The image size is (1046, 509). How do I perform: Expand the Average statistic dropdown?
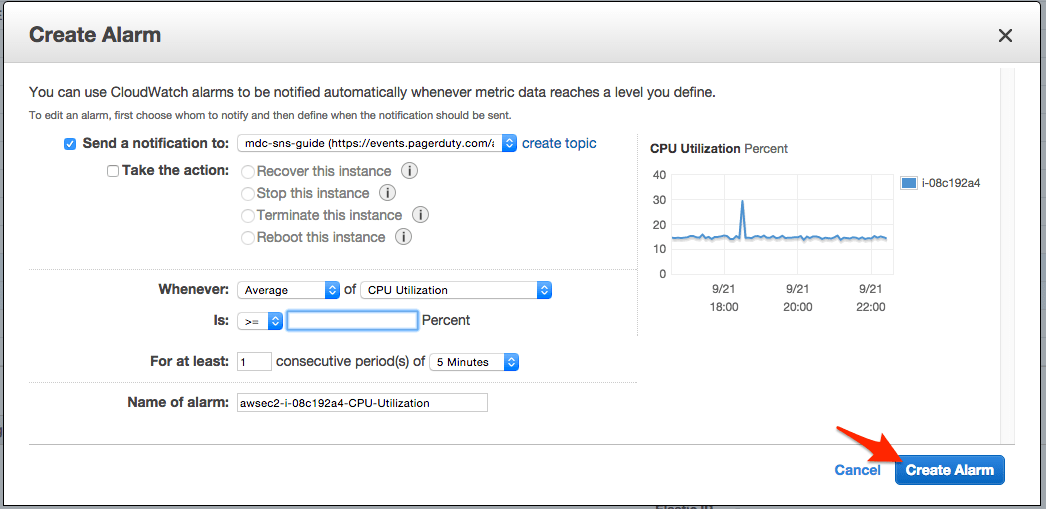click(289, 290)
